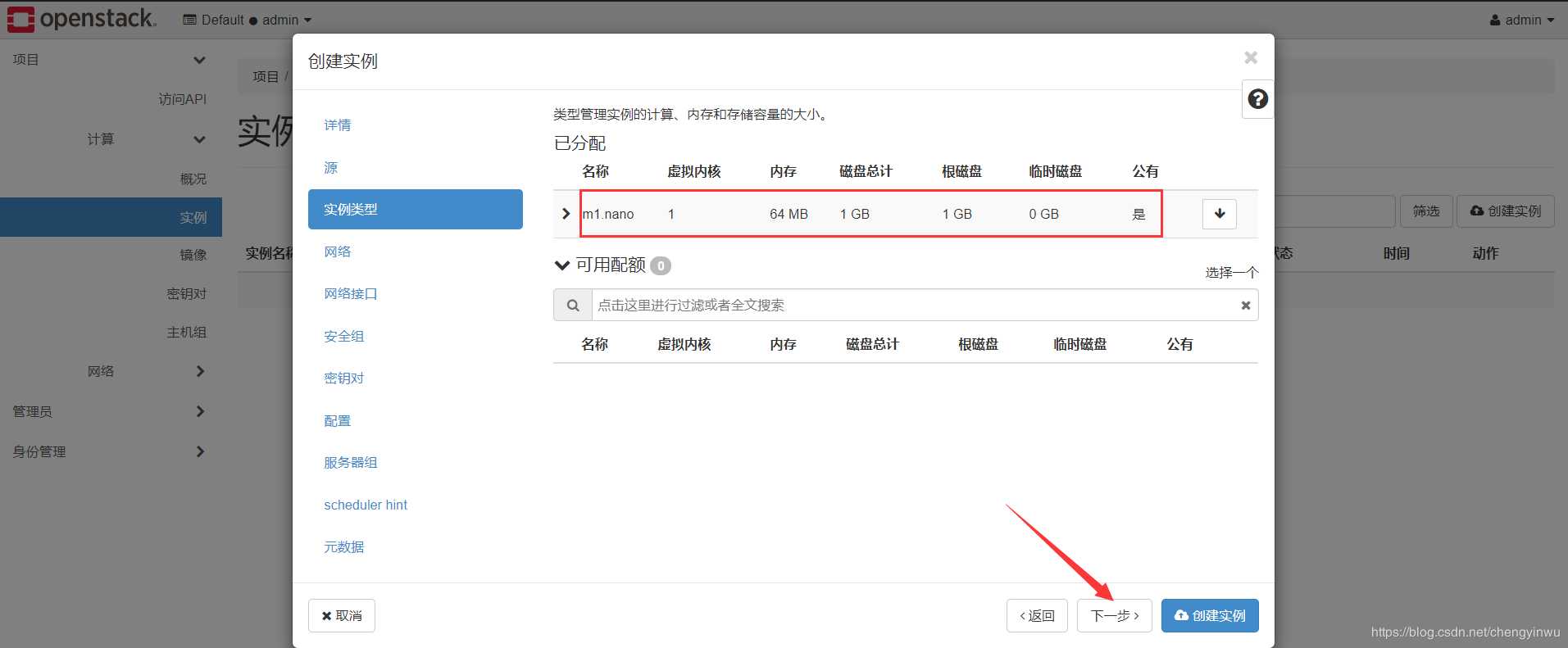Go to the 详情 step
Image resolution: width=1568 pixels, height=648 pixels.
[337, 125]
